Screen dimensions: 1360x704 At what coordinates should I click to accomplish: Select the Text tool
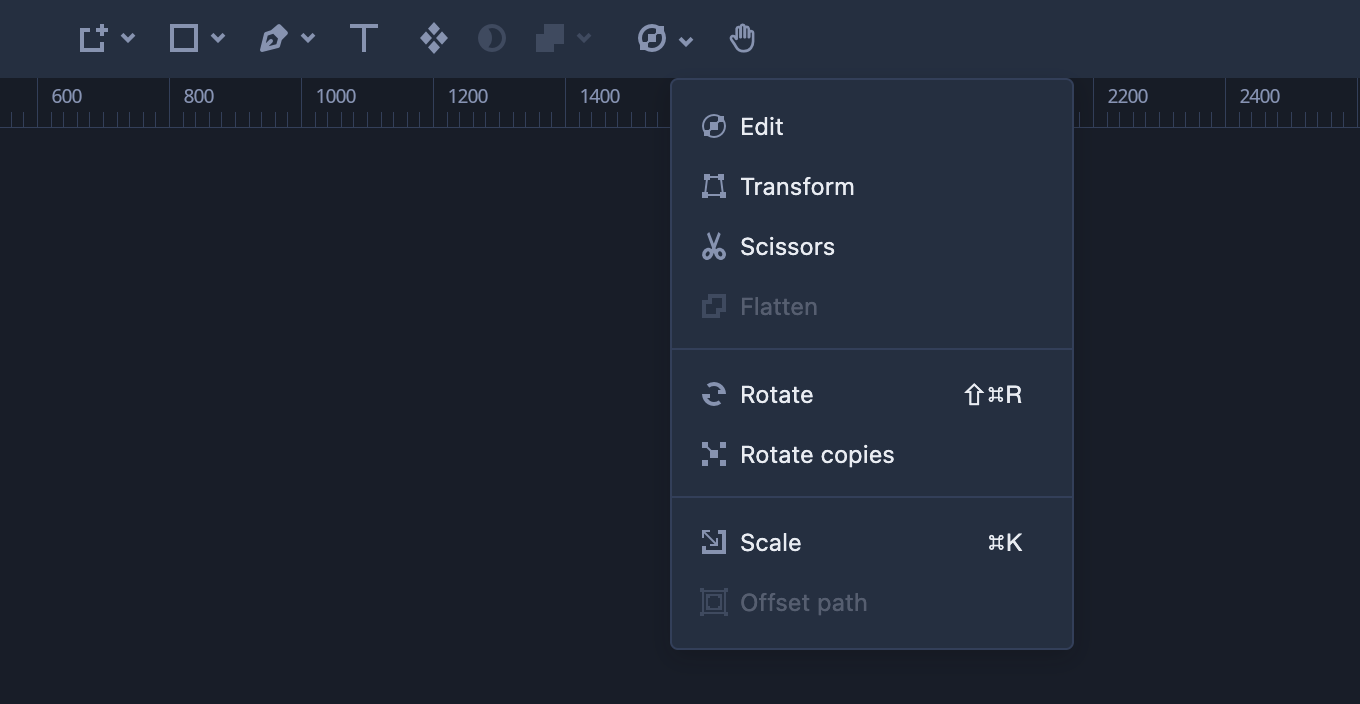pos(364,39)
